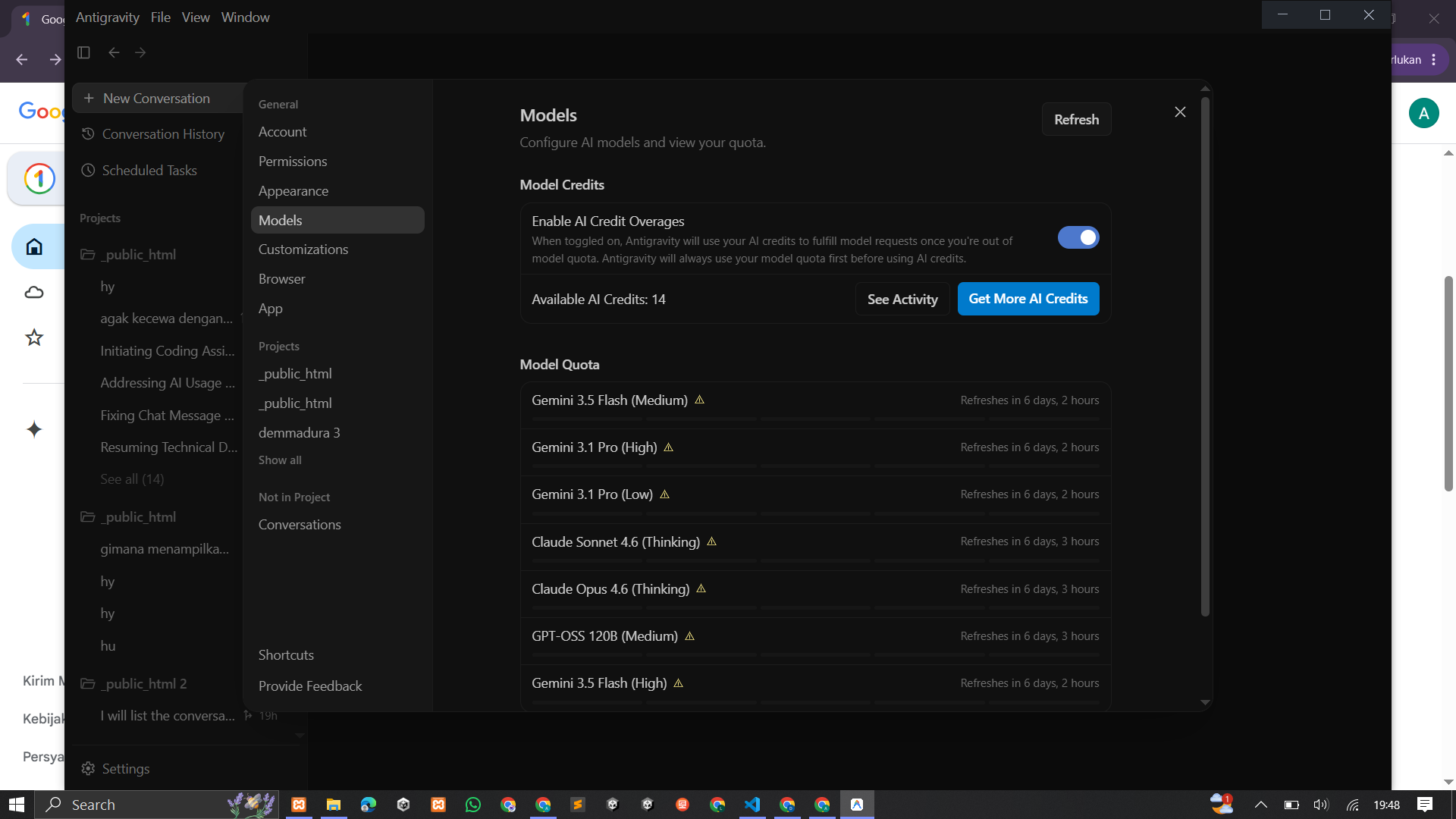Viewport: 1456px width, 819px height.
Task: Open the Windows Start menu
Action: click(x=17, y=805)
